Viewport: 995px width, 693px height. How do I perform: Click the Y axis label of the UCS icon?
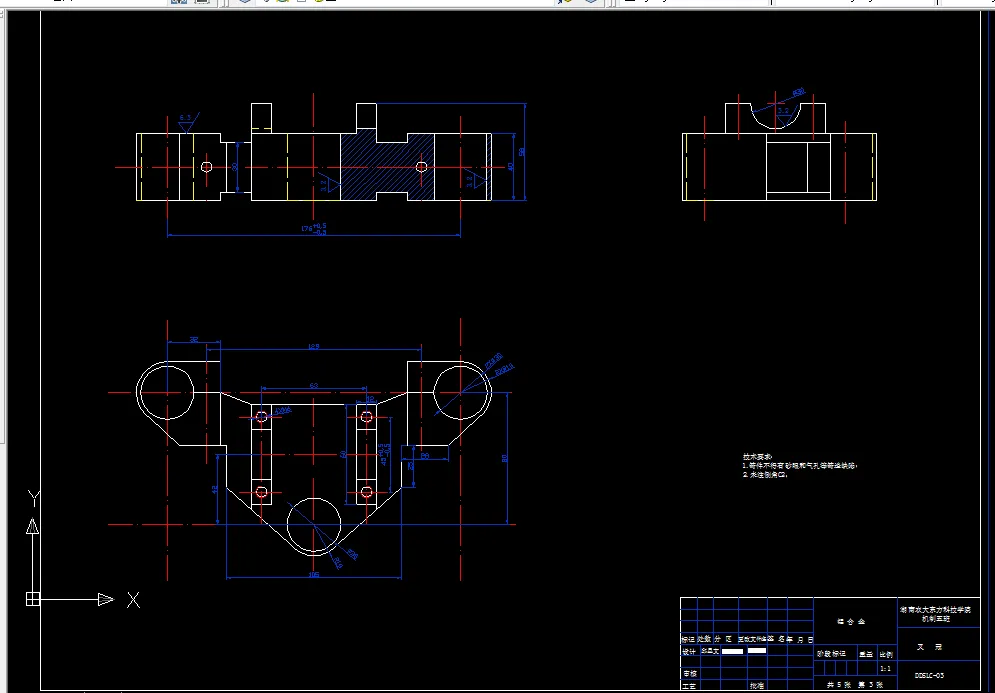point(34,499)
